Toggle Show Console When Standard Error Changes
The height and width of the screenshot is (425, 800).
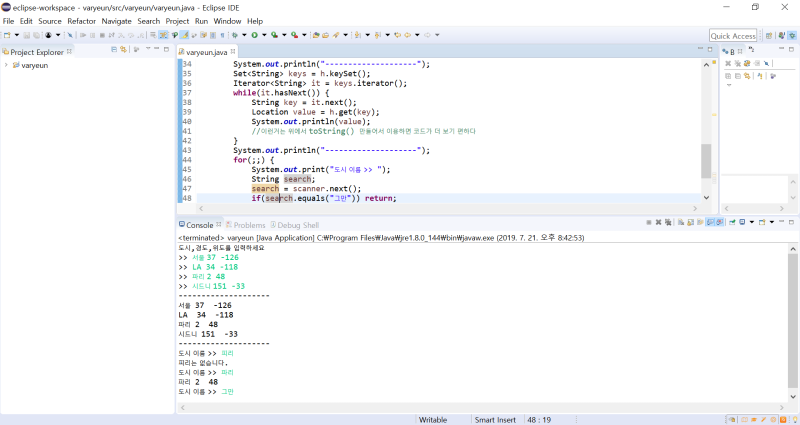pos(719,222)
